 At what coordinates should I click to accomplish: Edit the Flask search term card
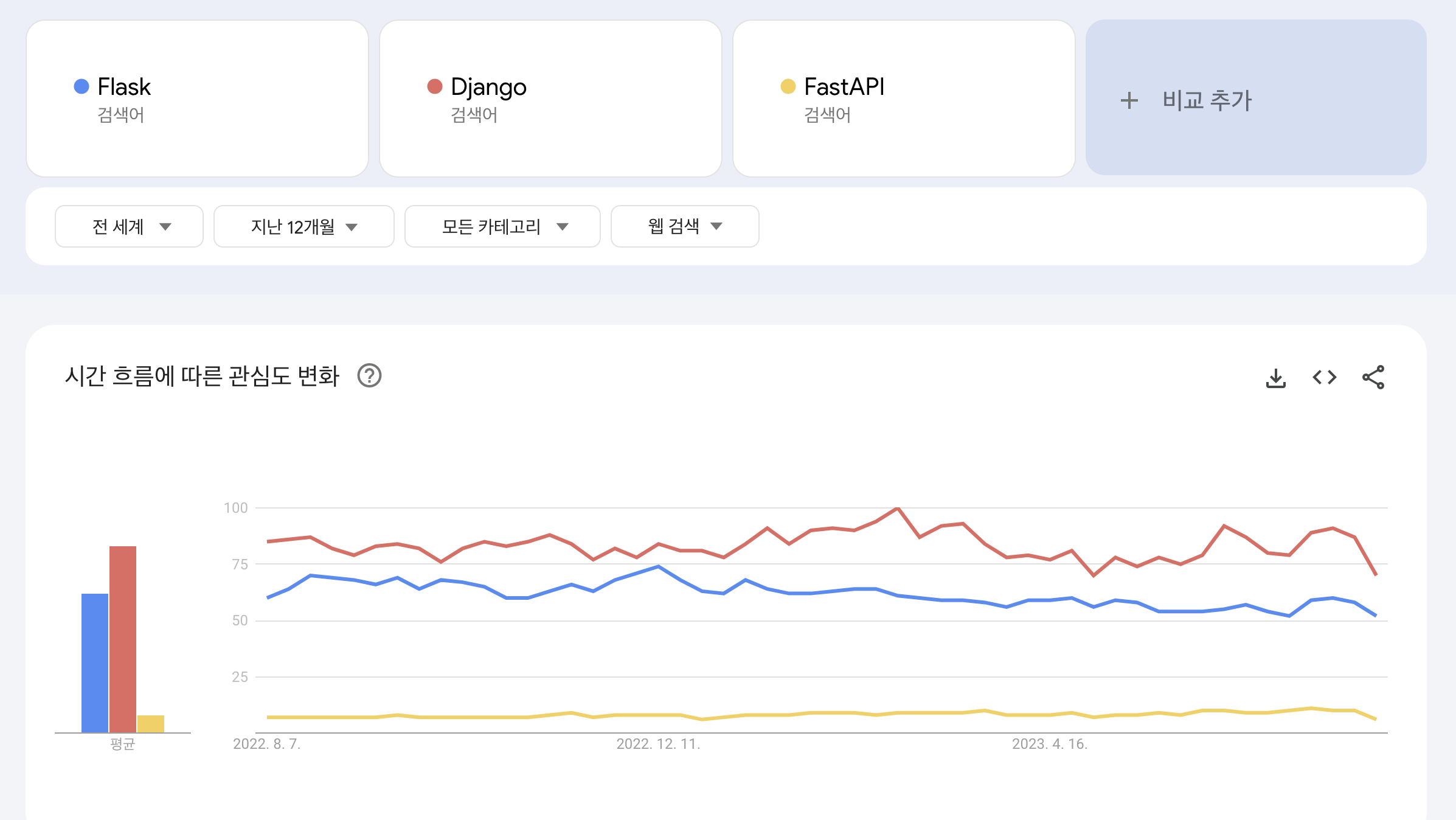coord(198,99)
